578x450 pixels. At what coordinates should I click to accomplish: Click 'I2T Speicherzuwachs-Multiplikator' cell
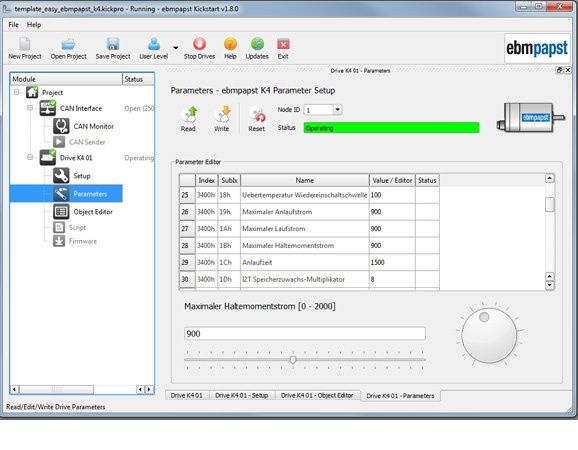pos(305,279)
